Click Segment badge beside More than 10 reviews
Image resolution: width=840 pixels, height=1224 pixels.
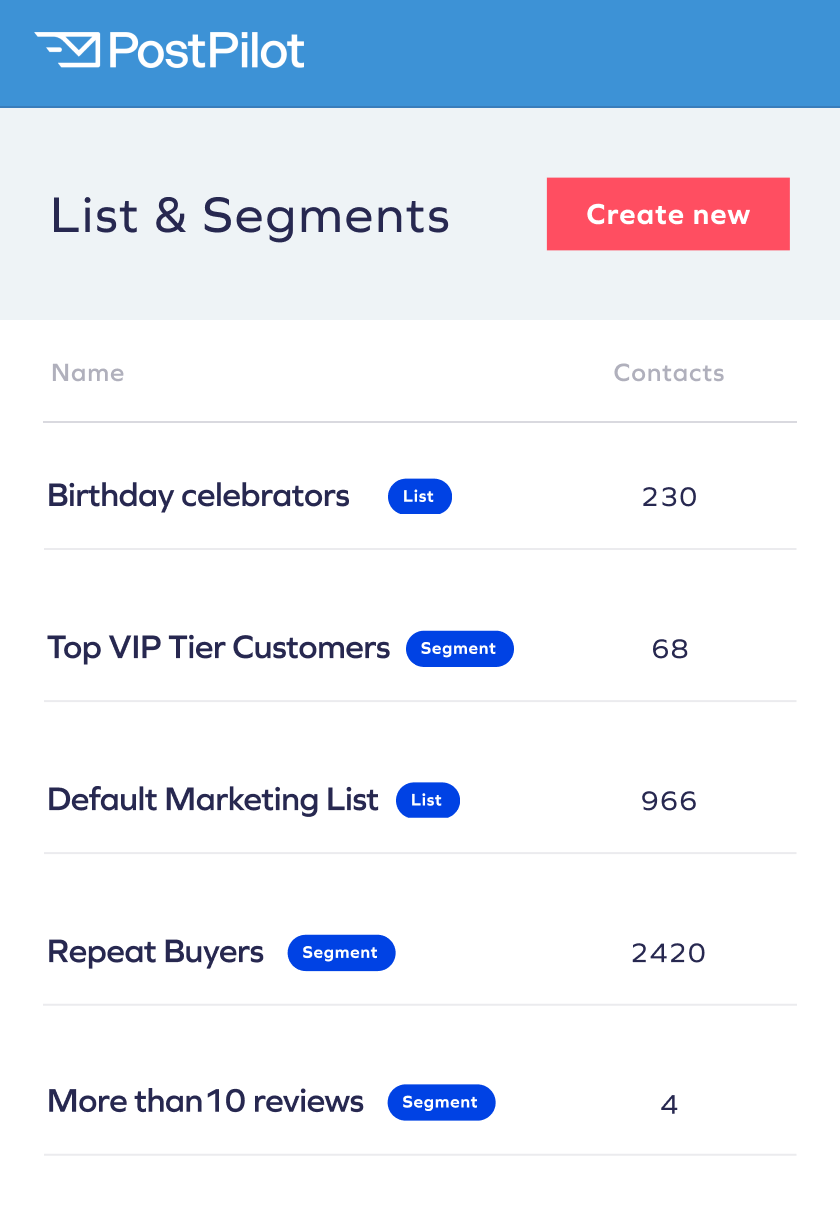441,1103
